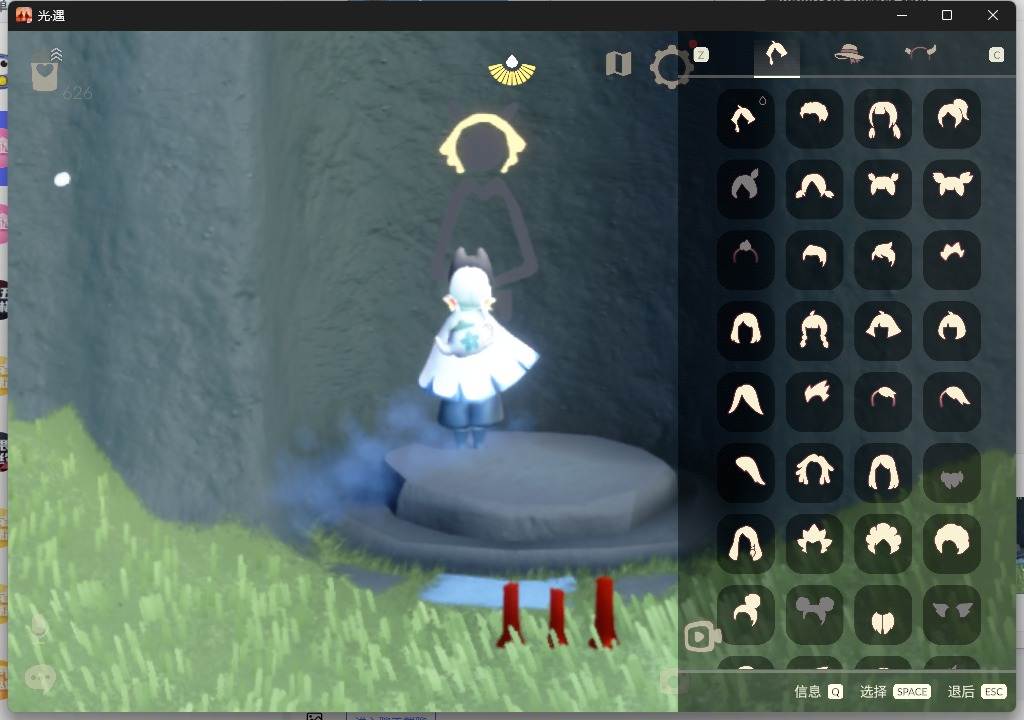The image size is (1024, 720).
Task: Choose the braided pigtails with top sprout hairstyle
Action: (x=814, y=330)
